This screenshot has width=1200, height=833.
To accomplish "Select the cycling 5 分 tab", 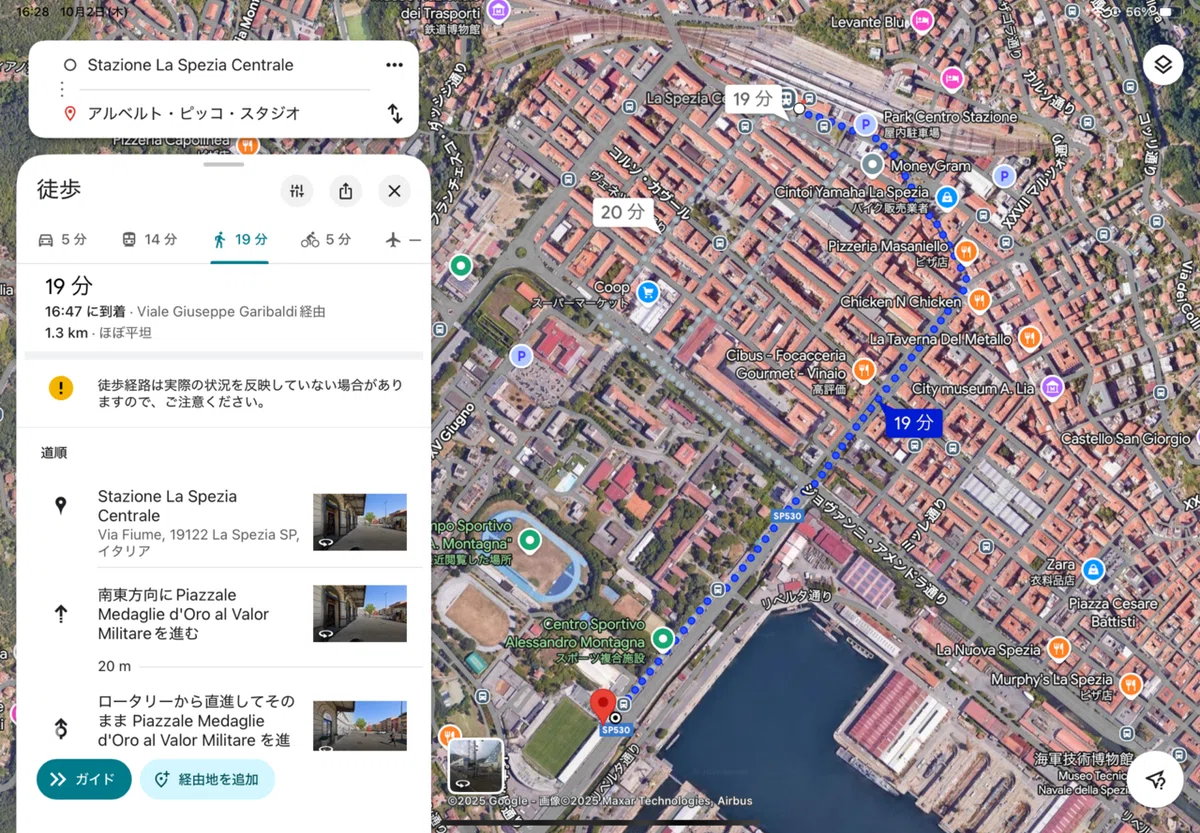I will (x=326, y=240).
